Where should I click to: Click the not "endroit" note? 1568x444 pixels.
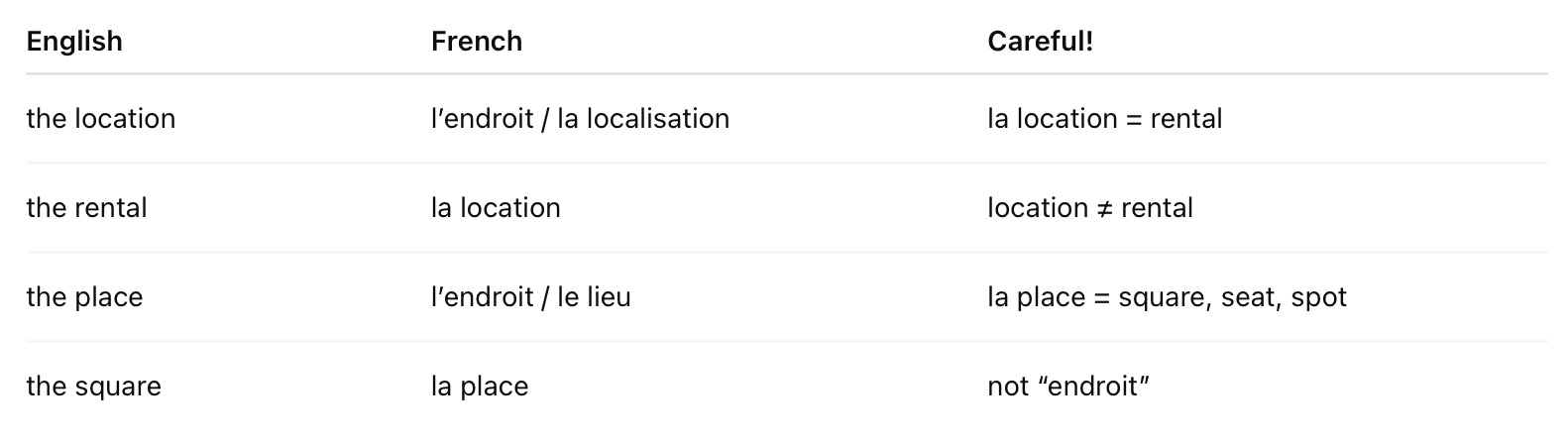(1068, 387)
